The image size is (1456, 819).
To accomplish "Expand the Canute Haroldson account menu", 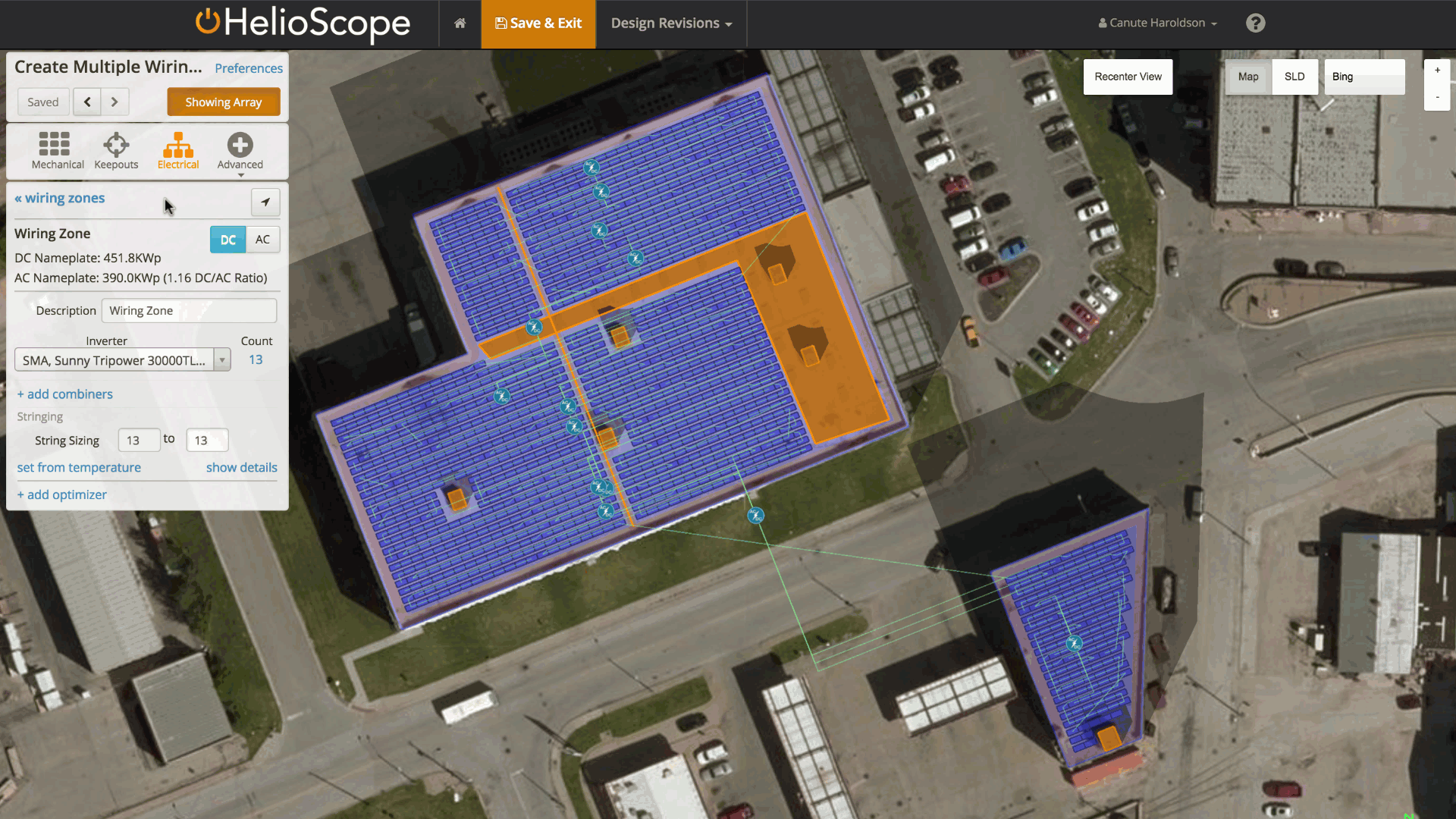I will coord(1156,23).
